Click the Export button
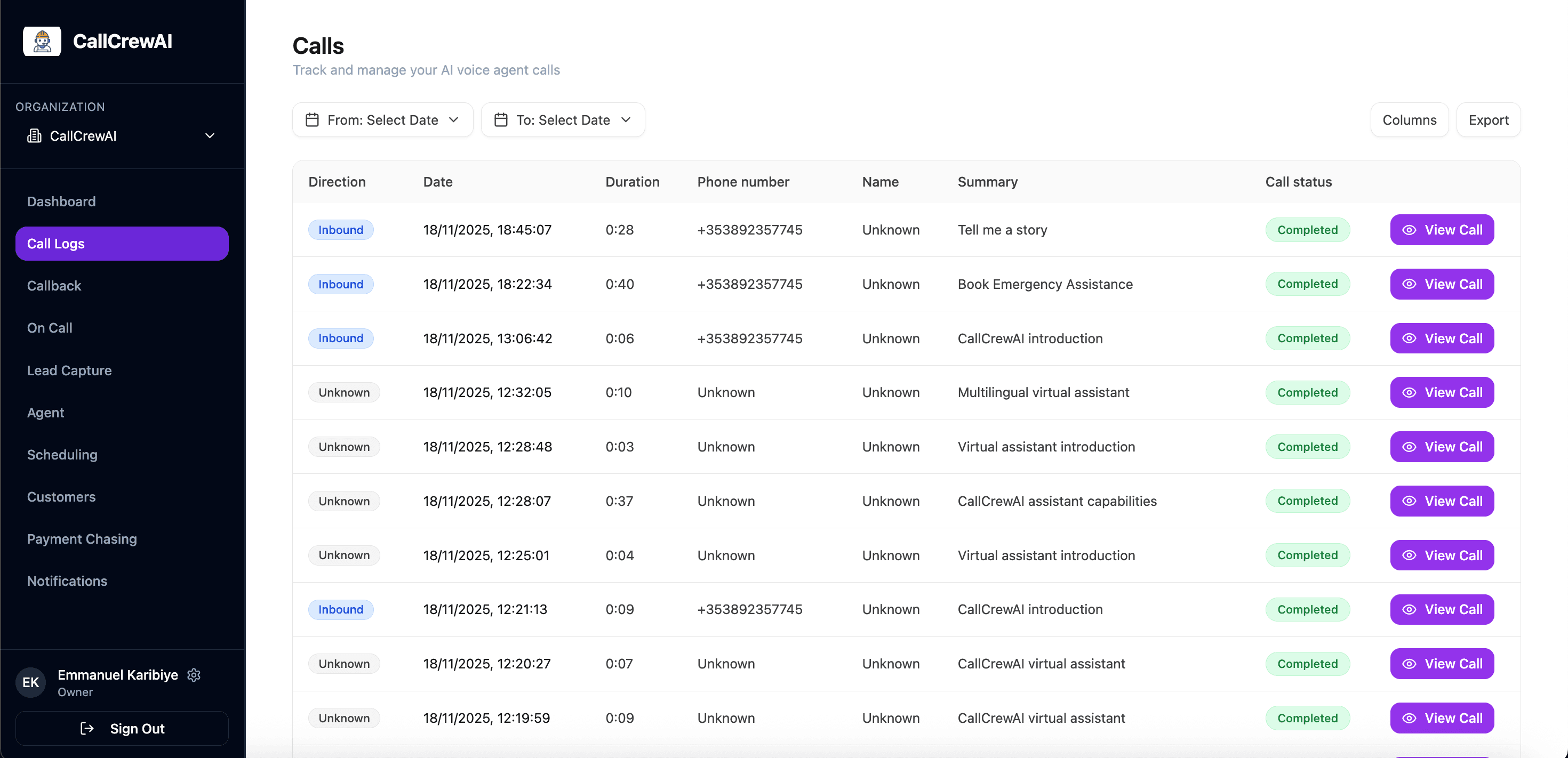1568x758 pixels. 1489,120
